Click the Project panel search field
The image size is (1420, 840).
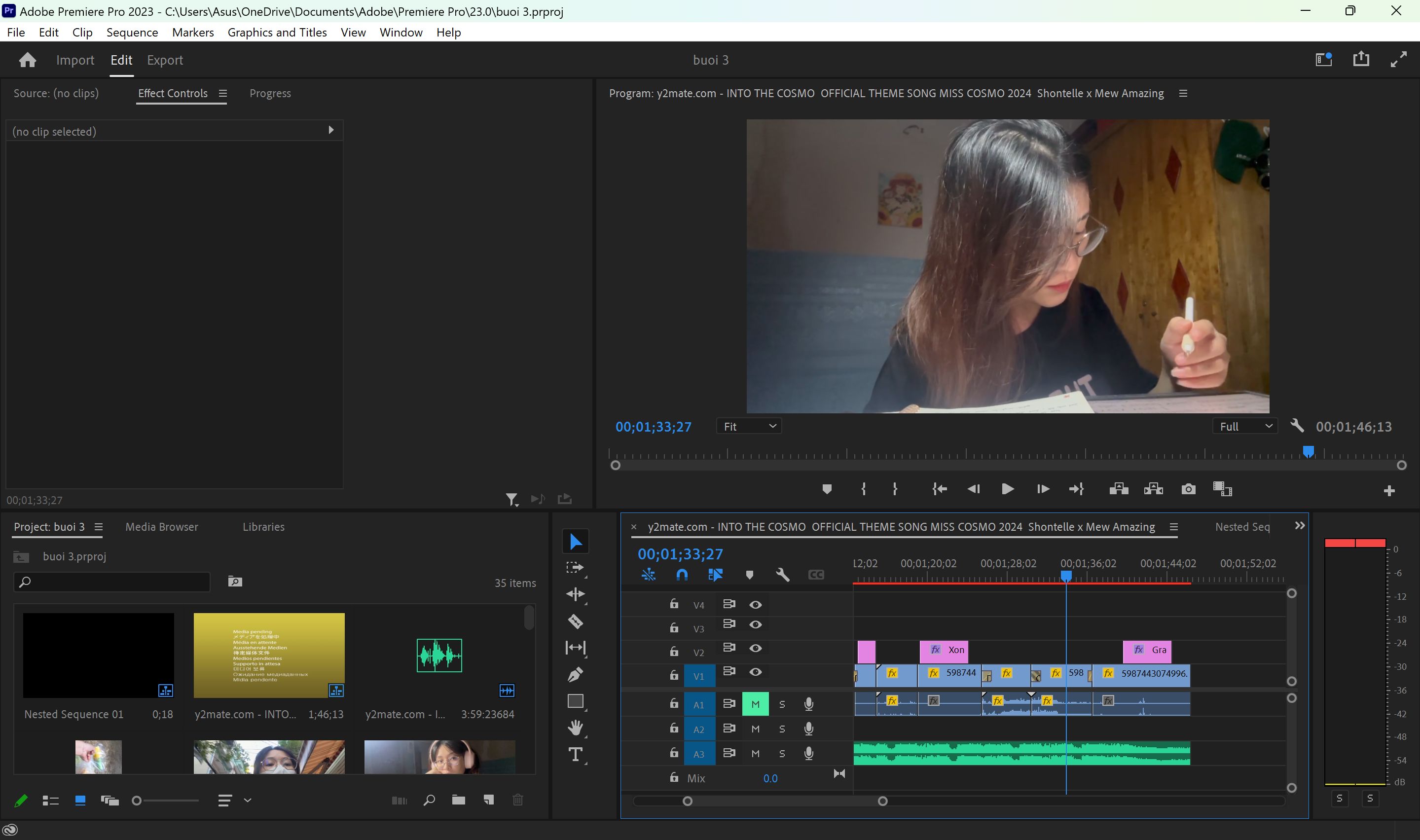tap(111, 582)
